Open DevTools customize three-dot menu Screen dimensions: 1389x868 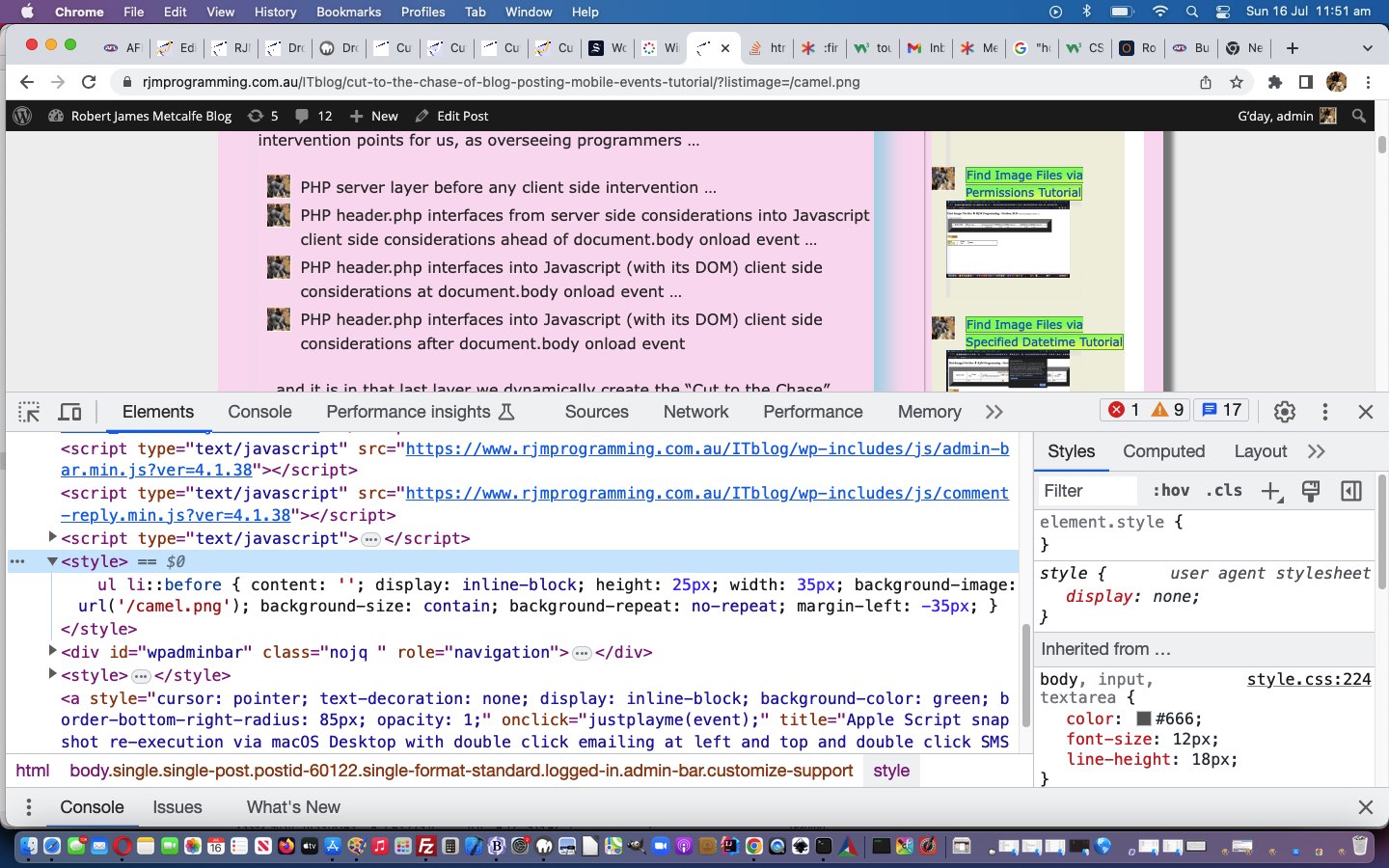click(x=1324, y=412)
